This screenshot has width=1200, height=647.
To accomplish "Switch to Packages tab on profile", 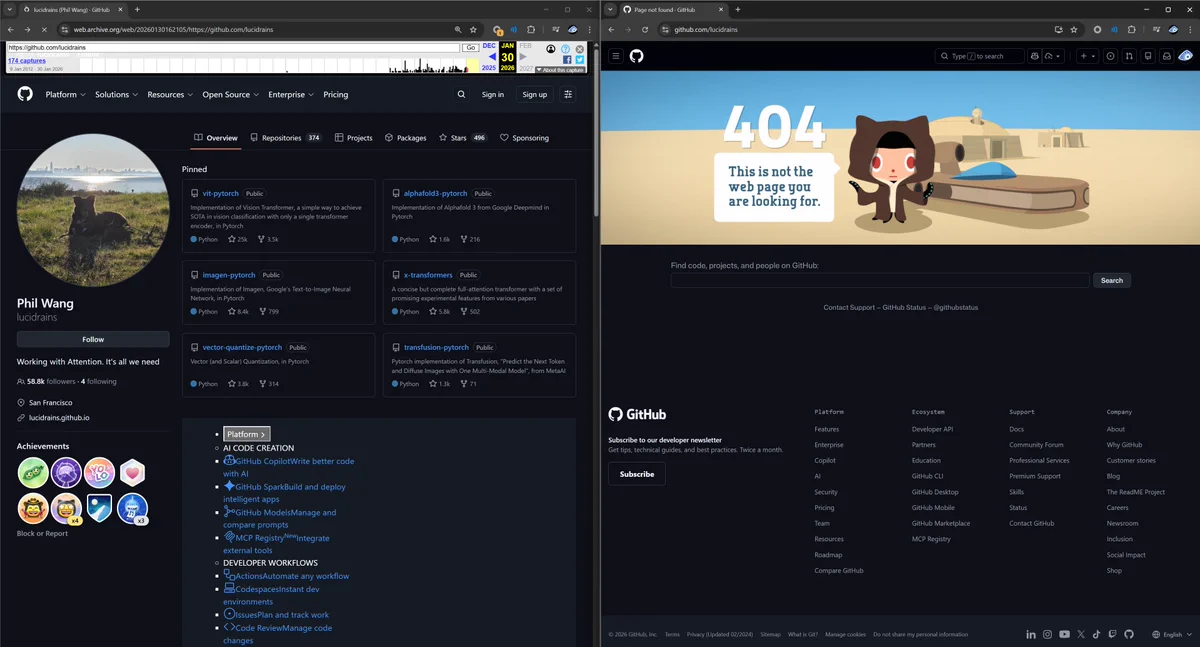I will (405, 138).
